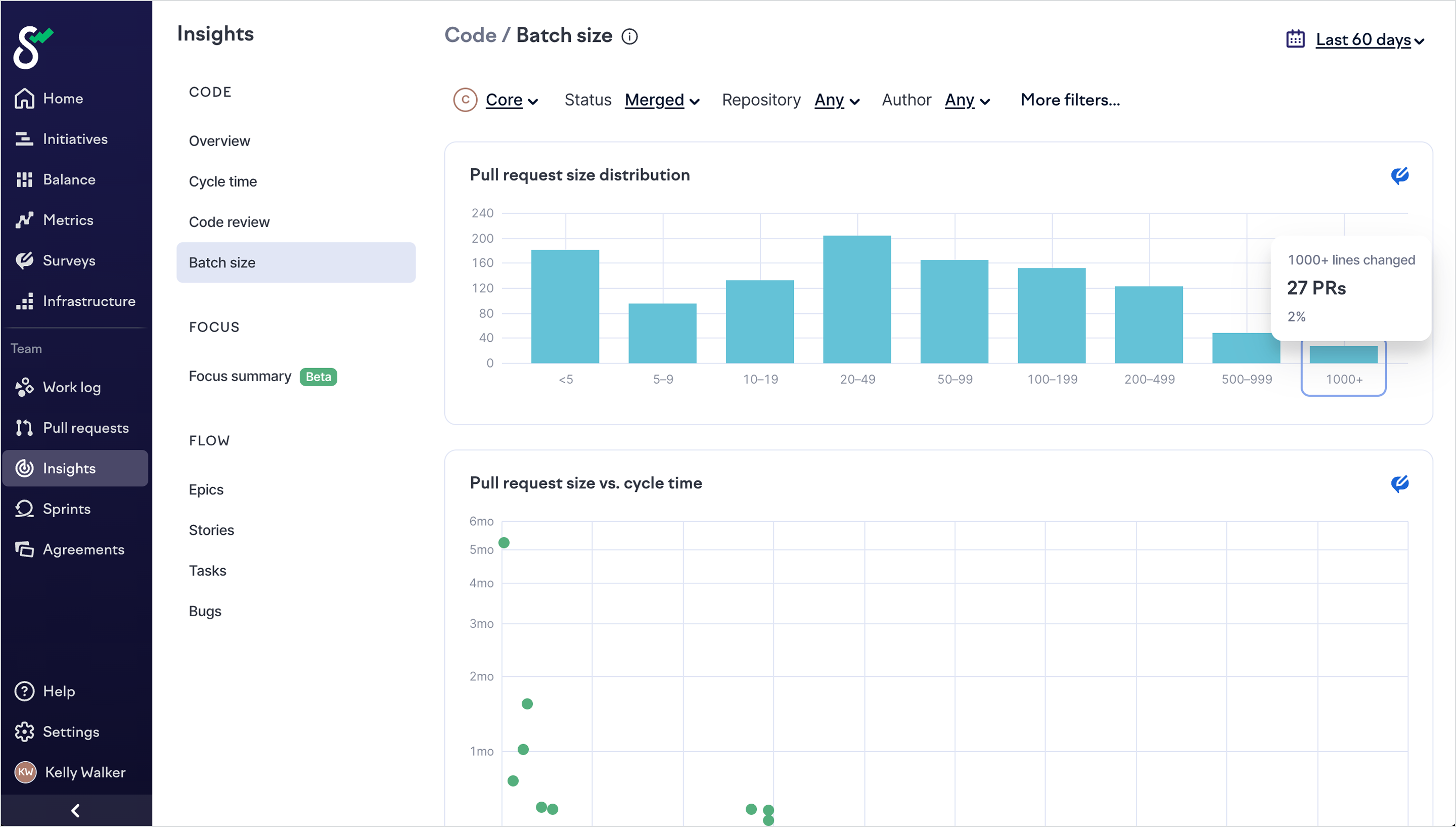The image size is (1456, 827).
Task: Collapse the sidebar with left chevron
Action: coord(75,810)
